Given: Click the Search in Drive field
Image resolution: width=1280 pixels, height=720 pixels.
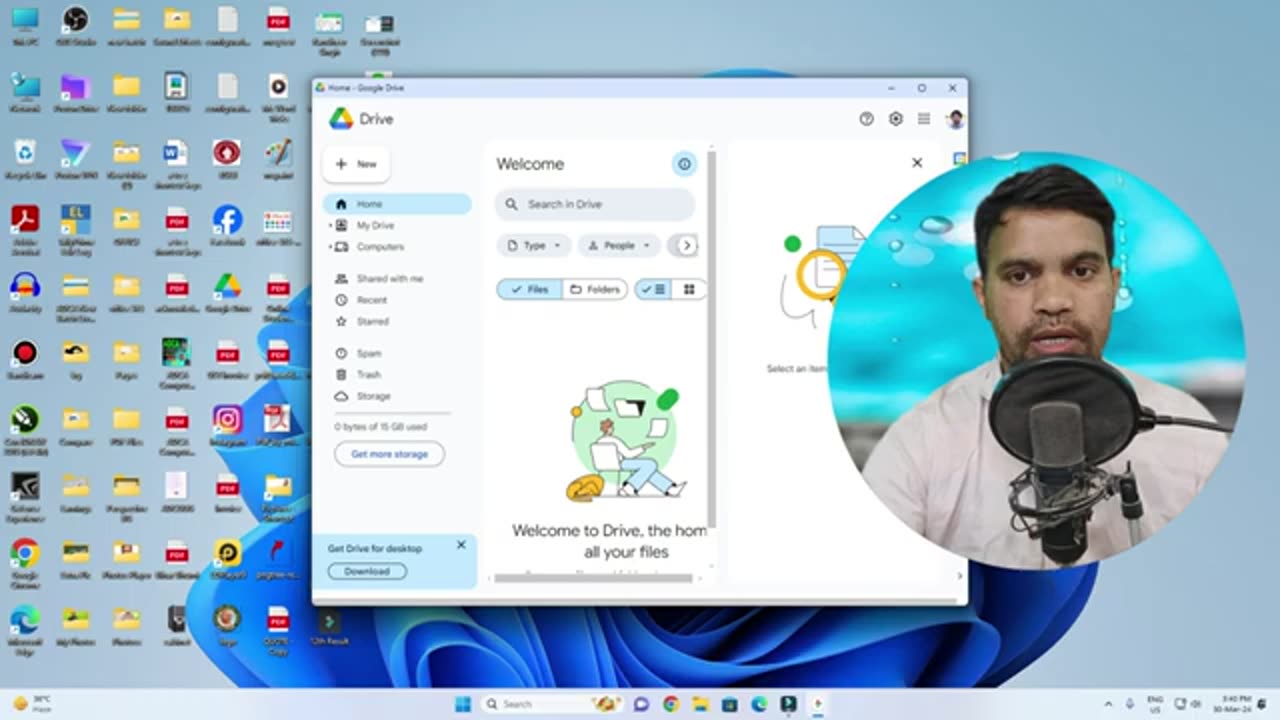Looking at the screenshot, I should 595,204.
